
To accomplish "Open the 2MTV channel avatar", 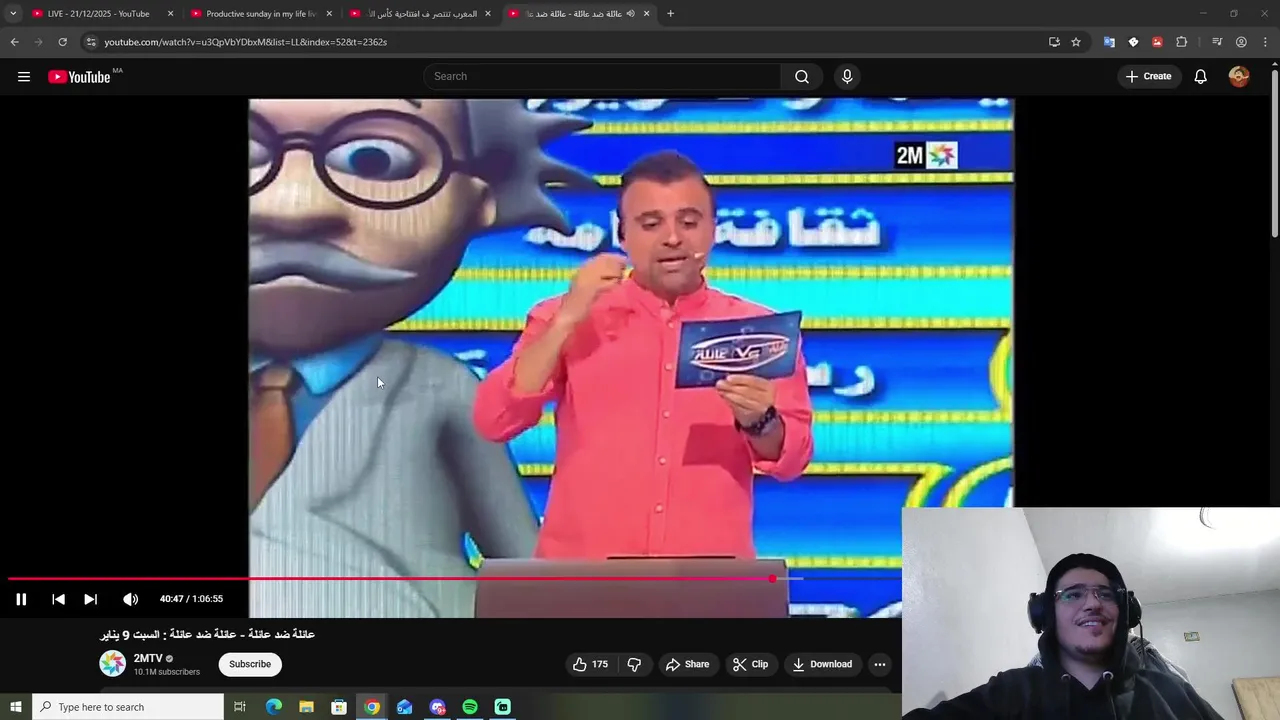I will click(x=113, y=663).
